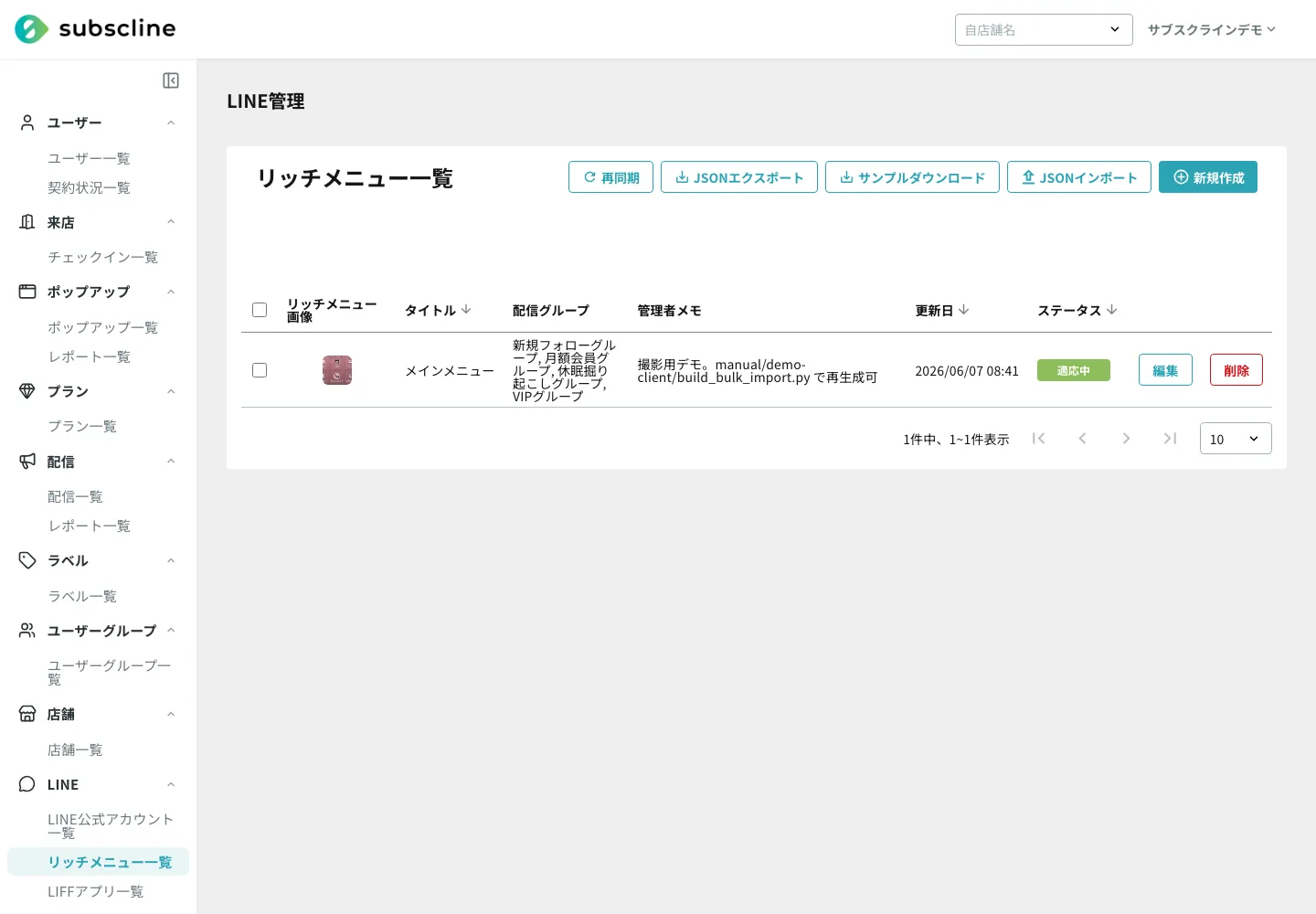Click the shop icon beside 店舗
1316x914 pixels.
(27, 714)
